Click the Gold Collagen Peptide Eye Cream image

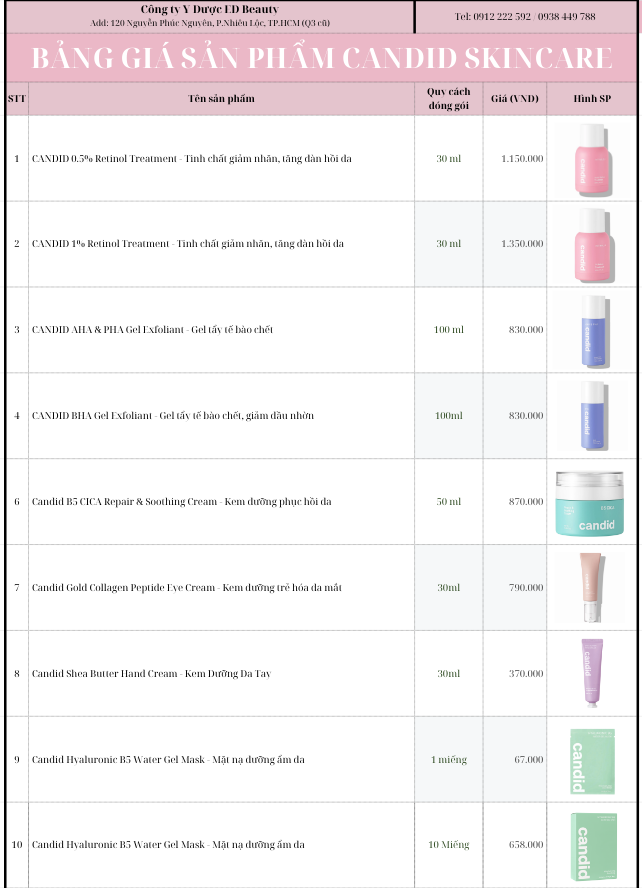tap(593, 587)
